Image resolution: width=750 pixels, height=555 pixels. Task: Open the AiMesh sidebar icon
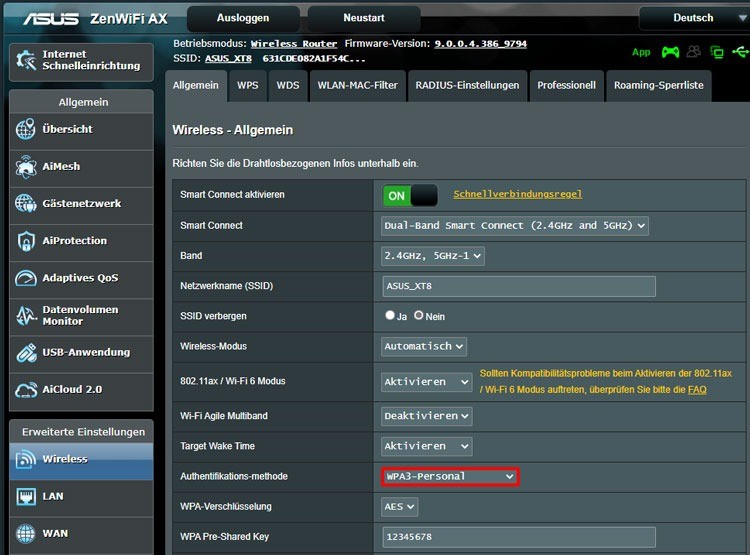click(26, 166)
